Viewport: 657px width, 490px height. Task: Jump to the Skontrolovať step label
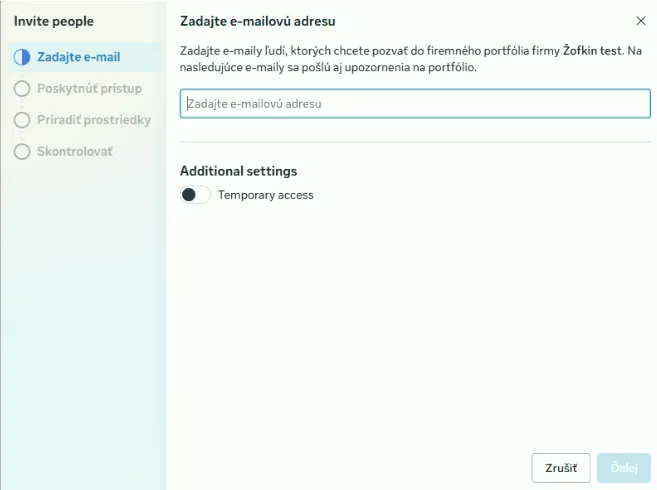75,152
